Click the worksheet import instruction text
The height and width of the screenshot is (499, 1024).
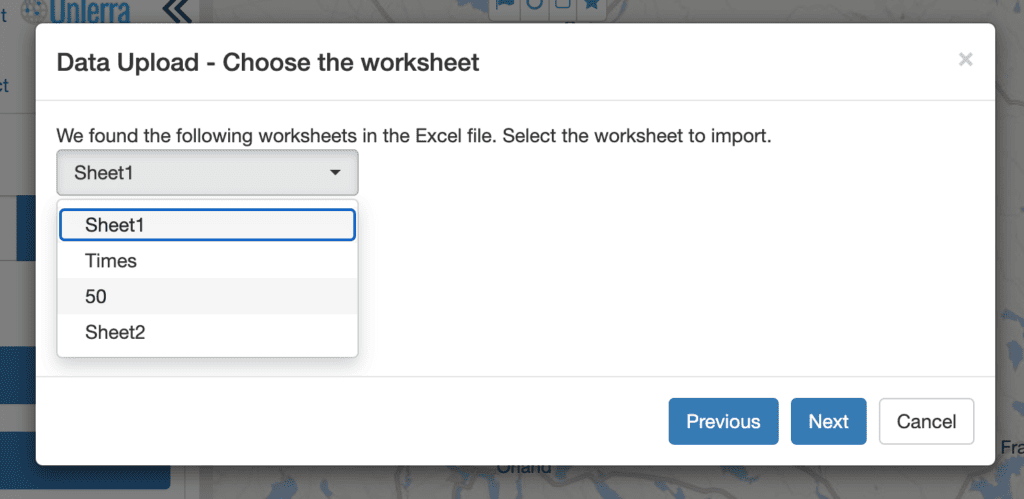(x=414, y=137)
